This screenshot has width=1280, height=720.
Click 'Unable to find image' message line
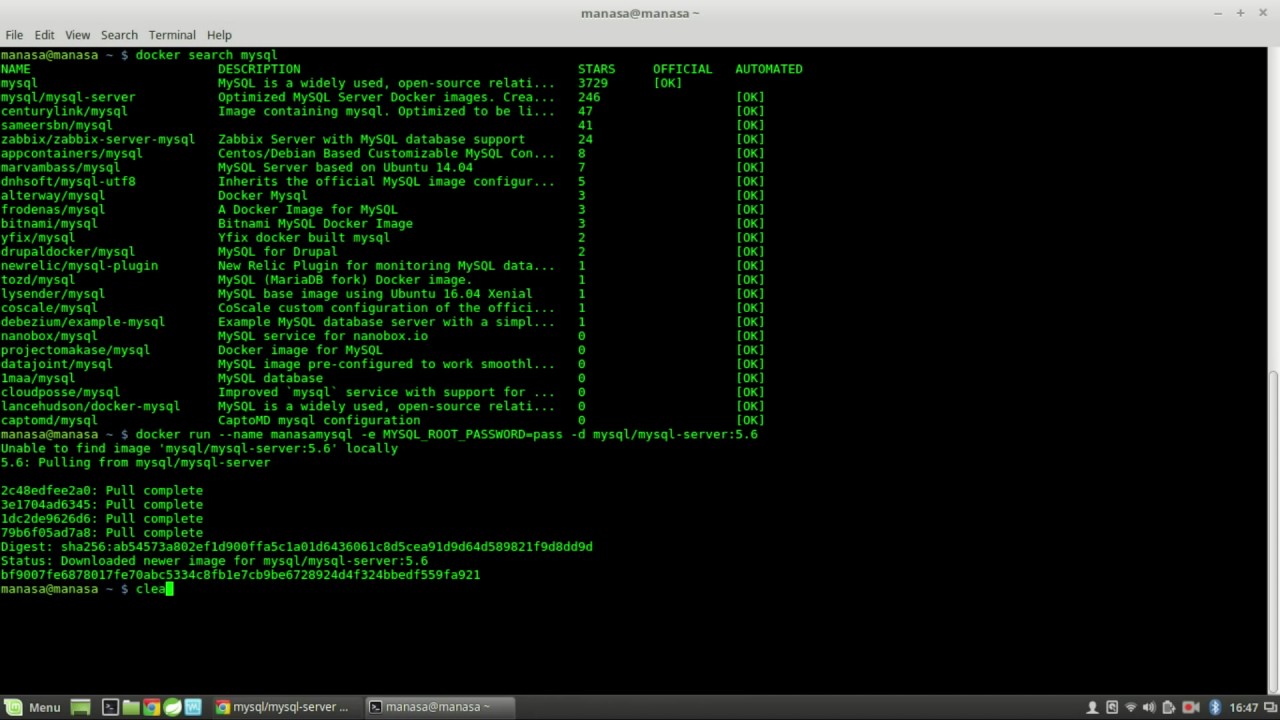click(199, 448)
